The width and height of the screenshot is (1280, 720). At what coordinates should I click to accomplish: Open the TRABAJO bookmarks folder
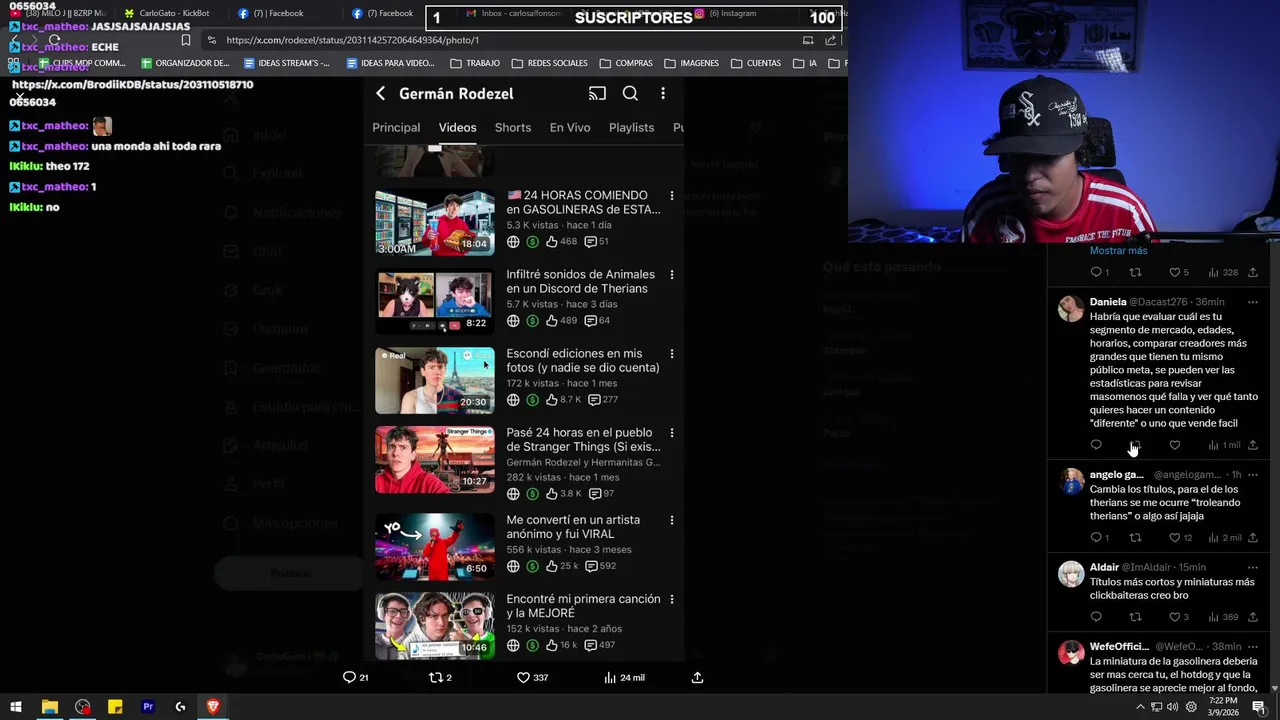coord(474,63)
